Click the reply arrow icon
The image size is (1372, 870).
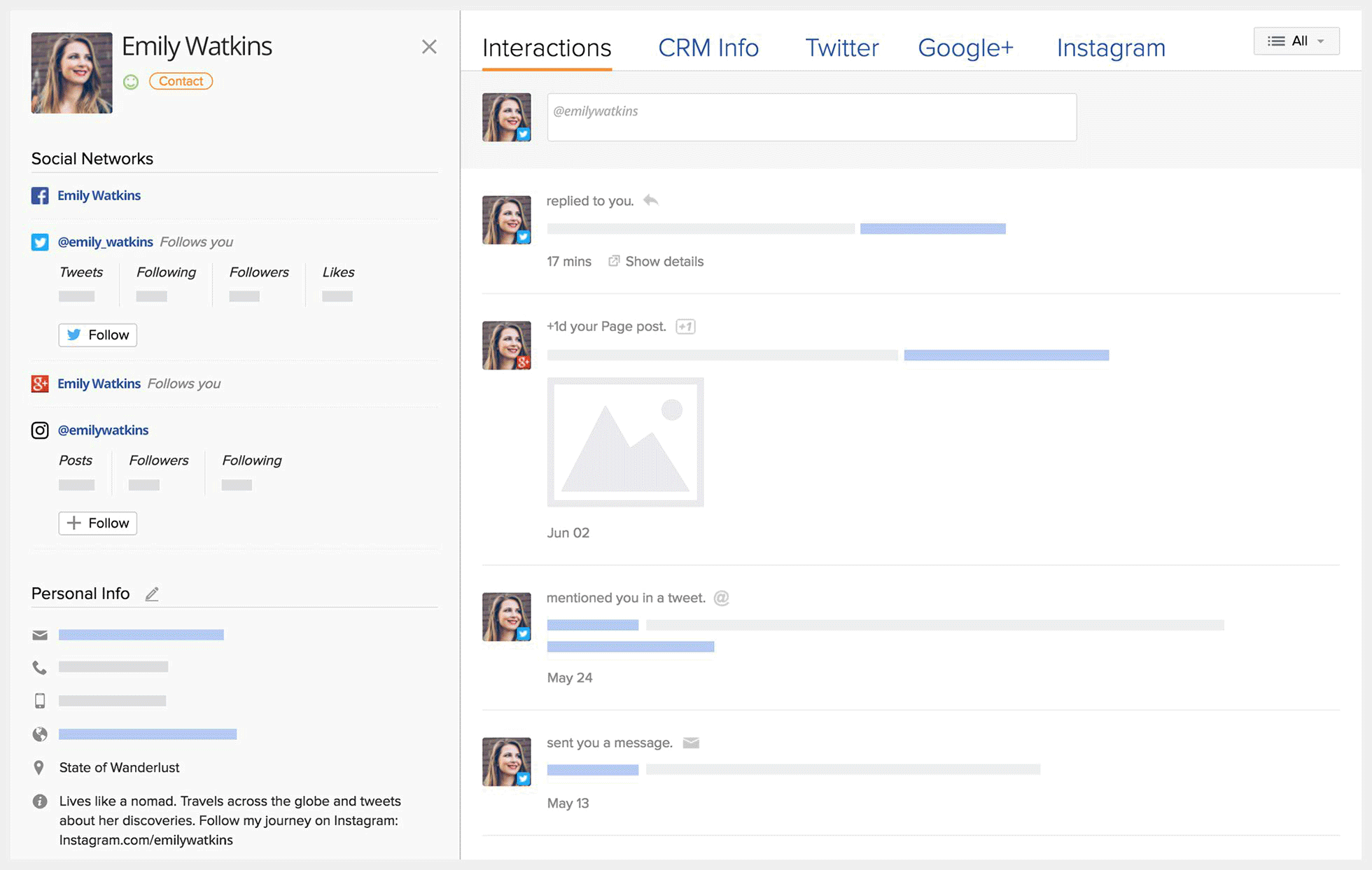pyautogui.click(x=651, y=201)
